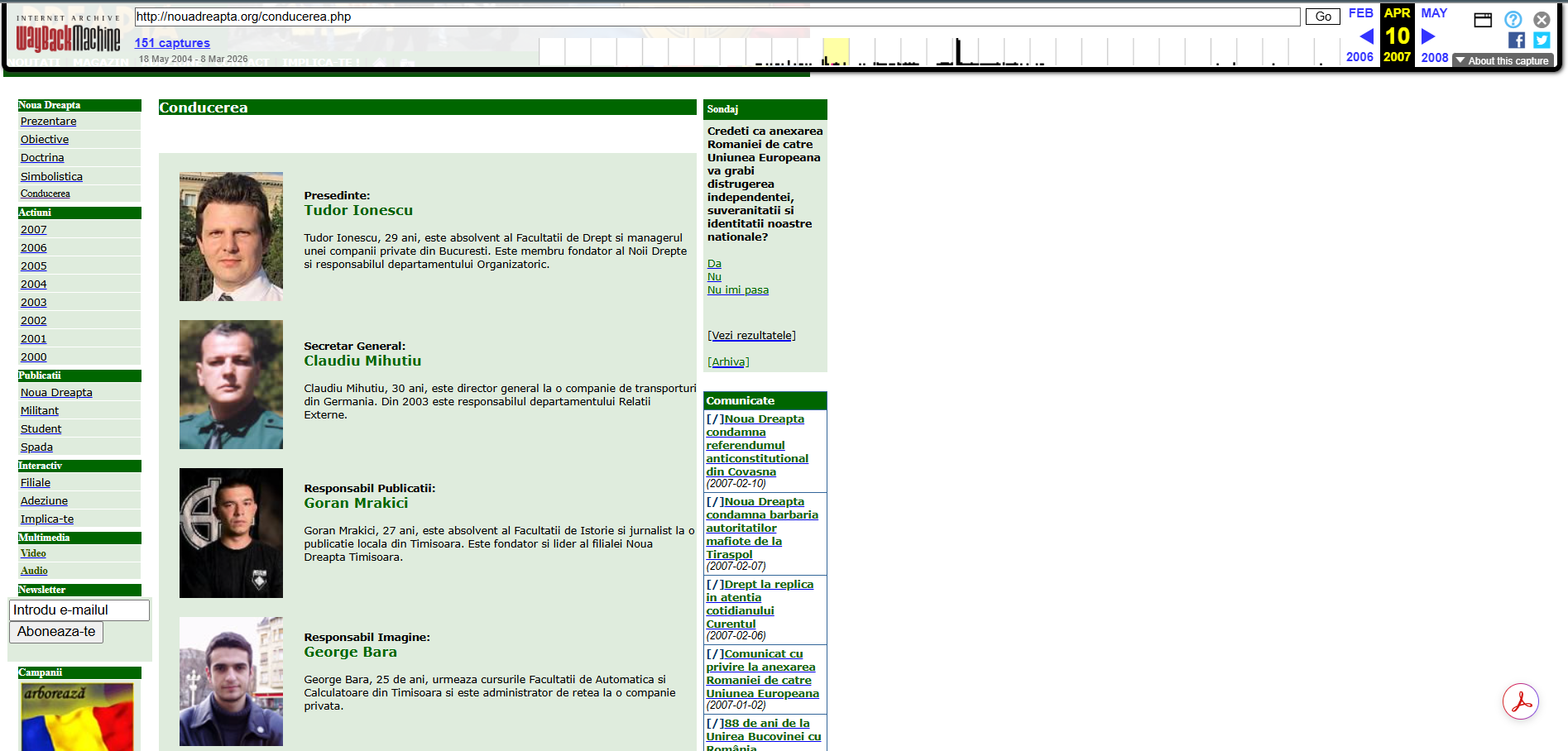Open the 151 captures link
The width and height of the screenshot is (1568, 751).
tap(172, 43)
